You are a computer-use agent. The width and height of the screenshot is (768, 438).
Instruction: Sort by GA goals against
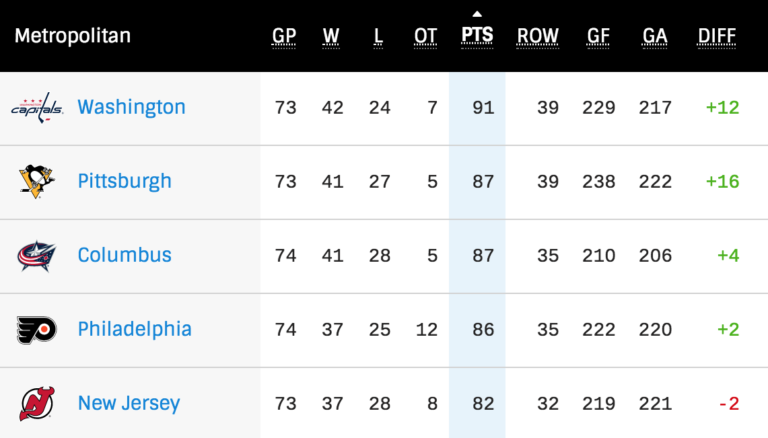pyautogui.click(x=655, y=36)
